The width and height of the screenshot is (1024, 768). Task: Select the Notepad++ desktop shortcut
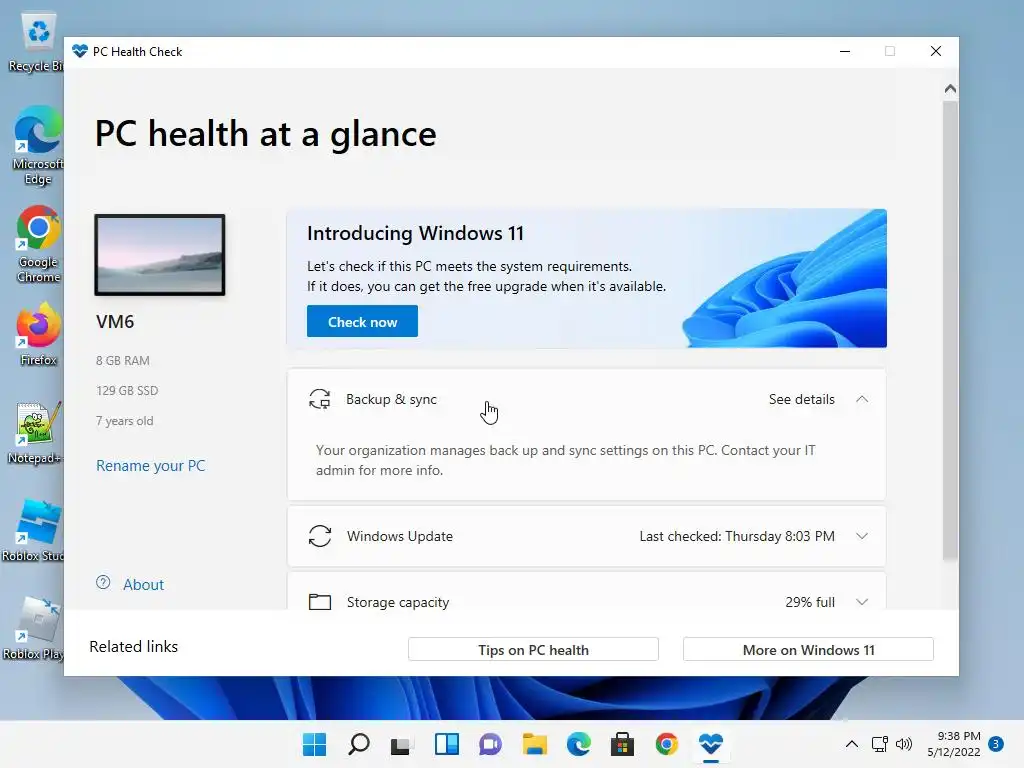[35, 432]
